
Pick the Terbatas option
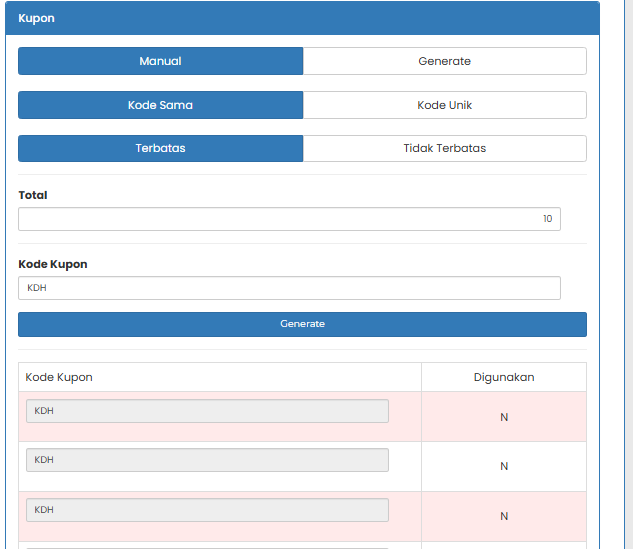pos(160,148)
